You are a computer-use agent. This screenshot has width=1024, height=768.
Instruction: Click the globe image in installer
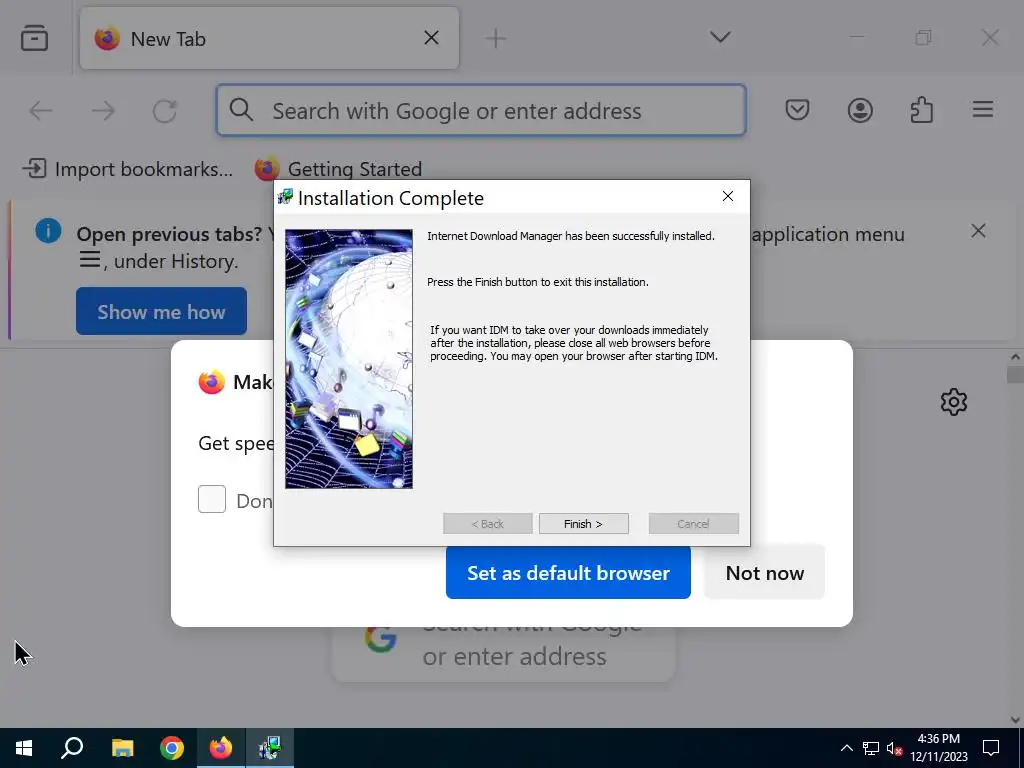349,359
